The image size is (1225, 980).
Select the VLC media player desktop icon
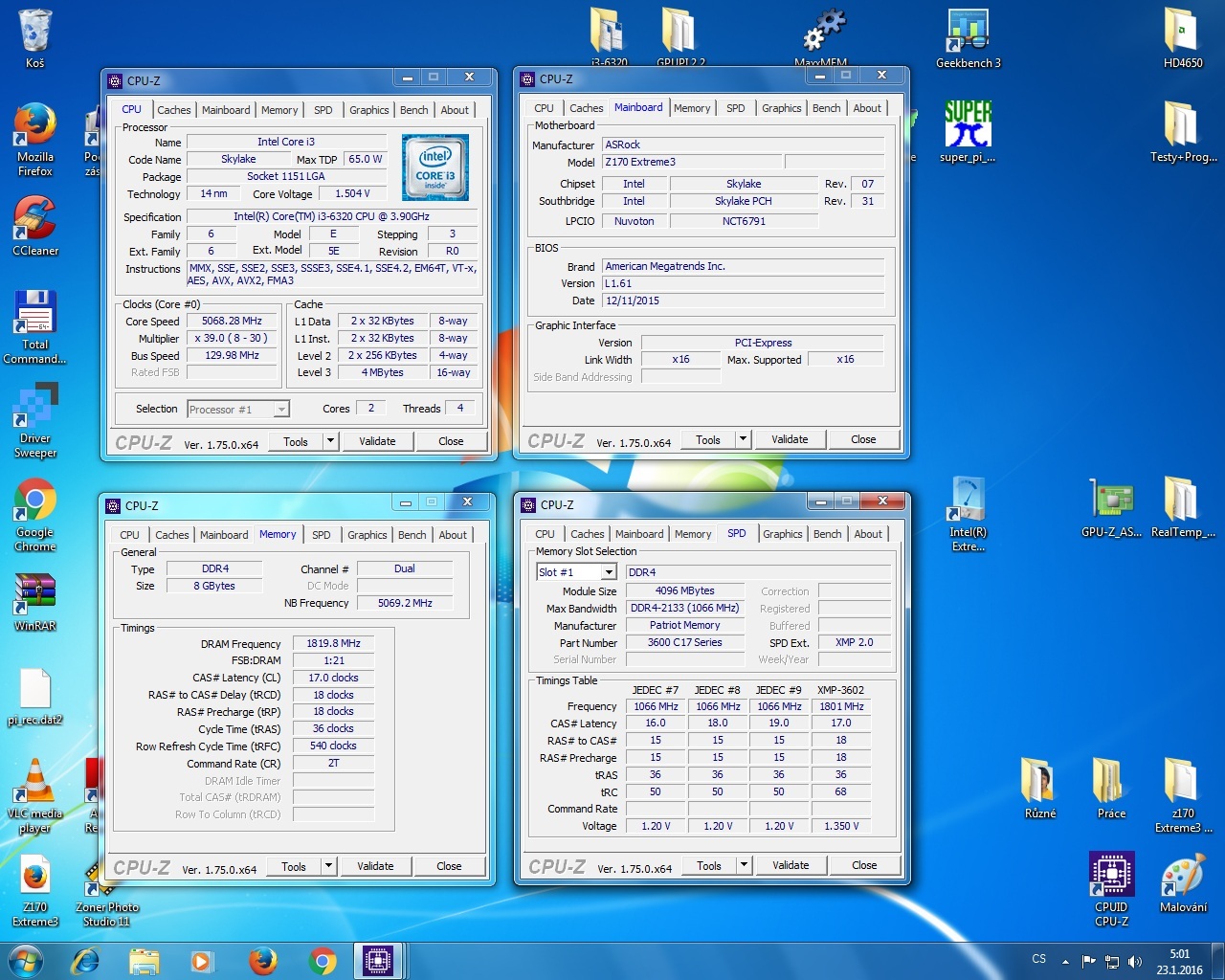tap(34, 796)
